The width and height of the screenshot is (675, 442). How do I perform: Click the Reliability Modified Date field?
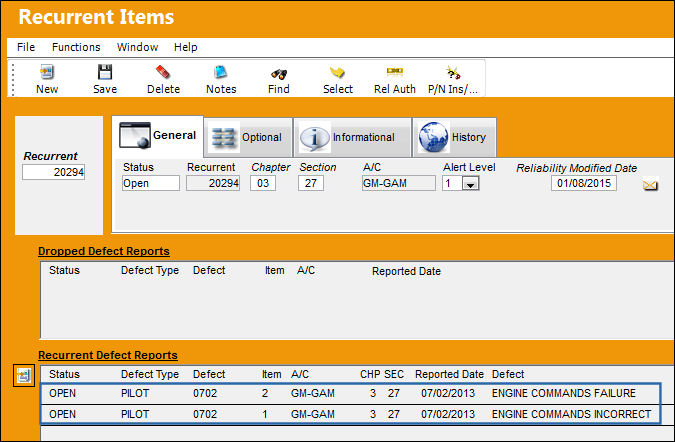[x=584, y=183]
